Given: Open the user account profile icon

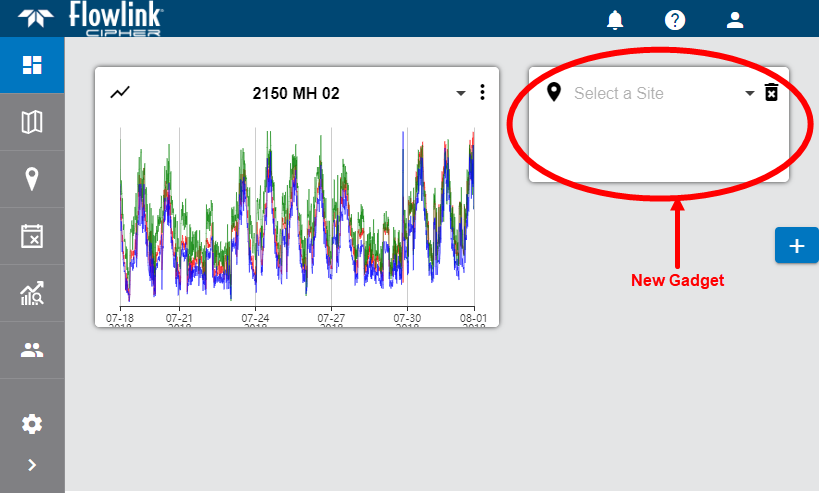Looking at the screenshot, I should [x=735, y=20].
